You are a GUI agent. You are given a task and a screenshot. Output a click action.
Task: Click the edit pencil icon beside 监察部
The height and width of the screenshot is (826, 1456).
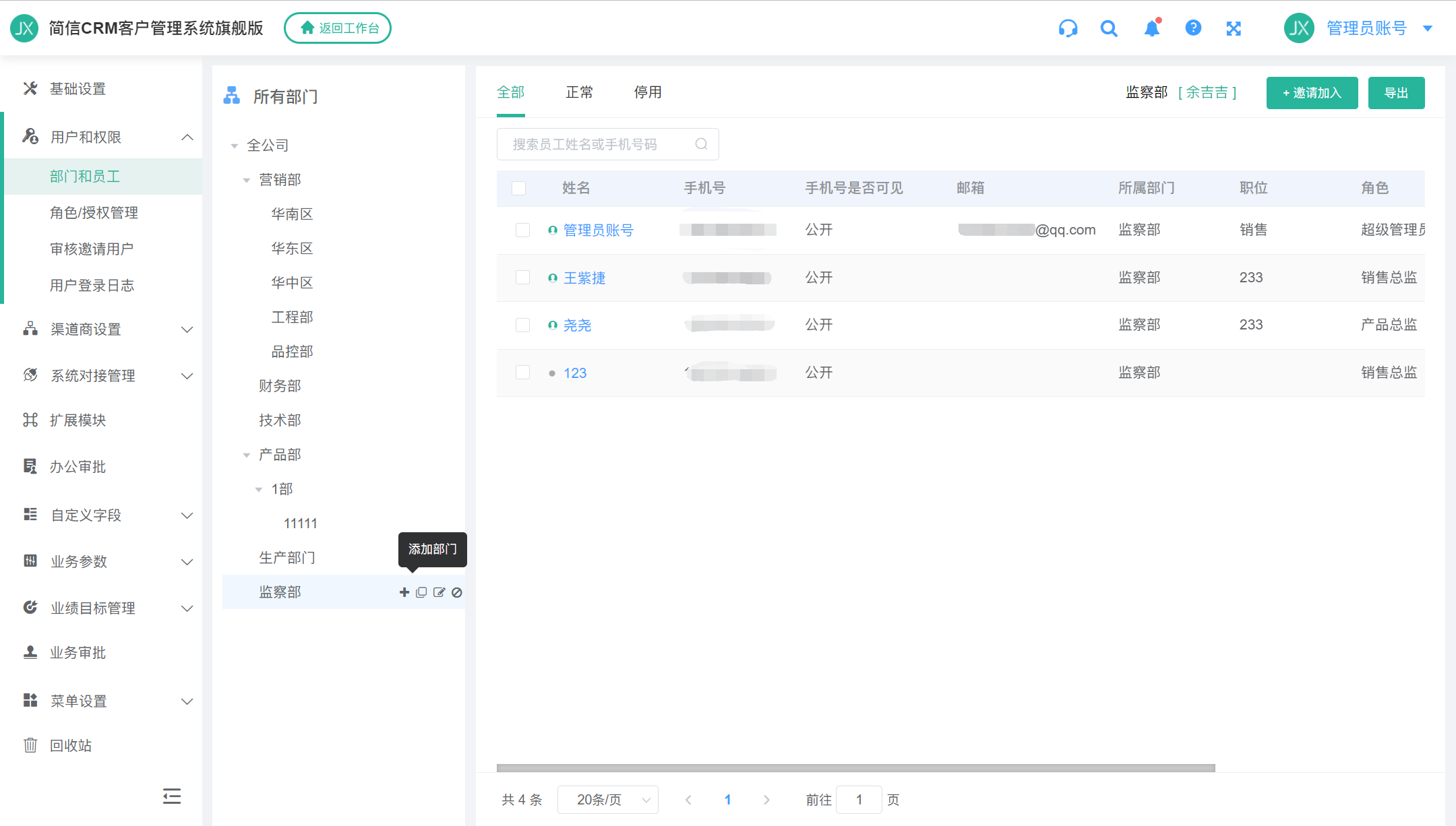pos(439,592)
